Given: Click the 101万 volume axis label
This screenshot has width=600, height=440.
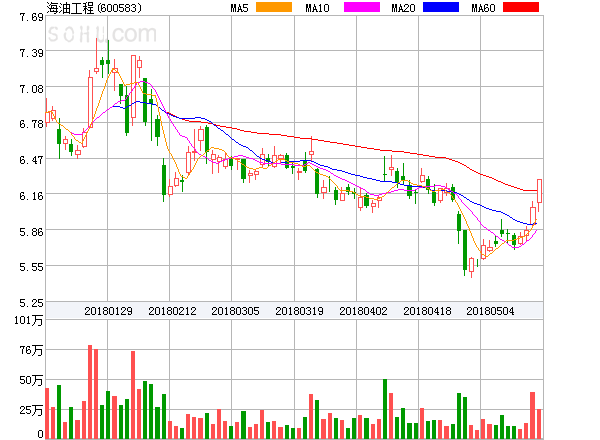Looking at the screenshot, I should (x=29, y=320).
